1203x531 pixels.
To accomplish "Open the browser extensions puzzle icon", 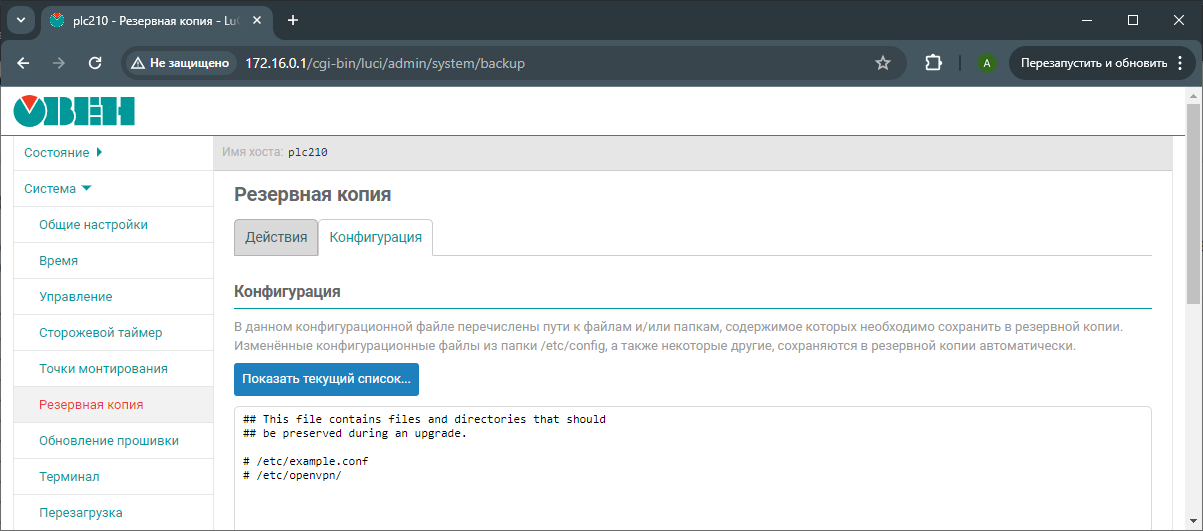I will tap(933, 63).
